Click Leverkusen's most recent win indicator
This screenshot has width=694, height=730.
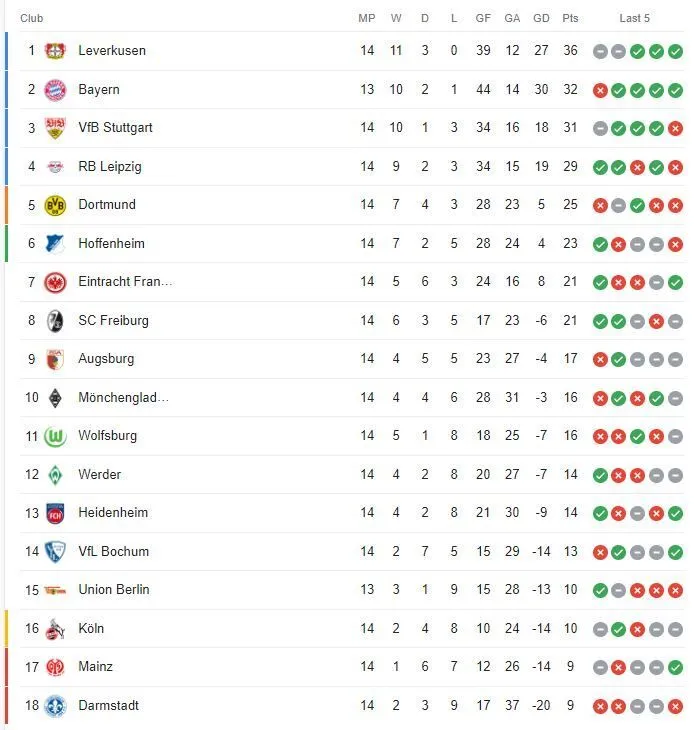tap(675, 51)
